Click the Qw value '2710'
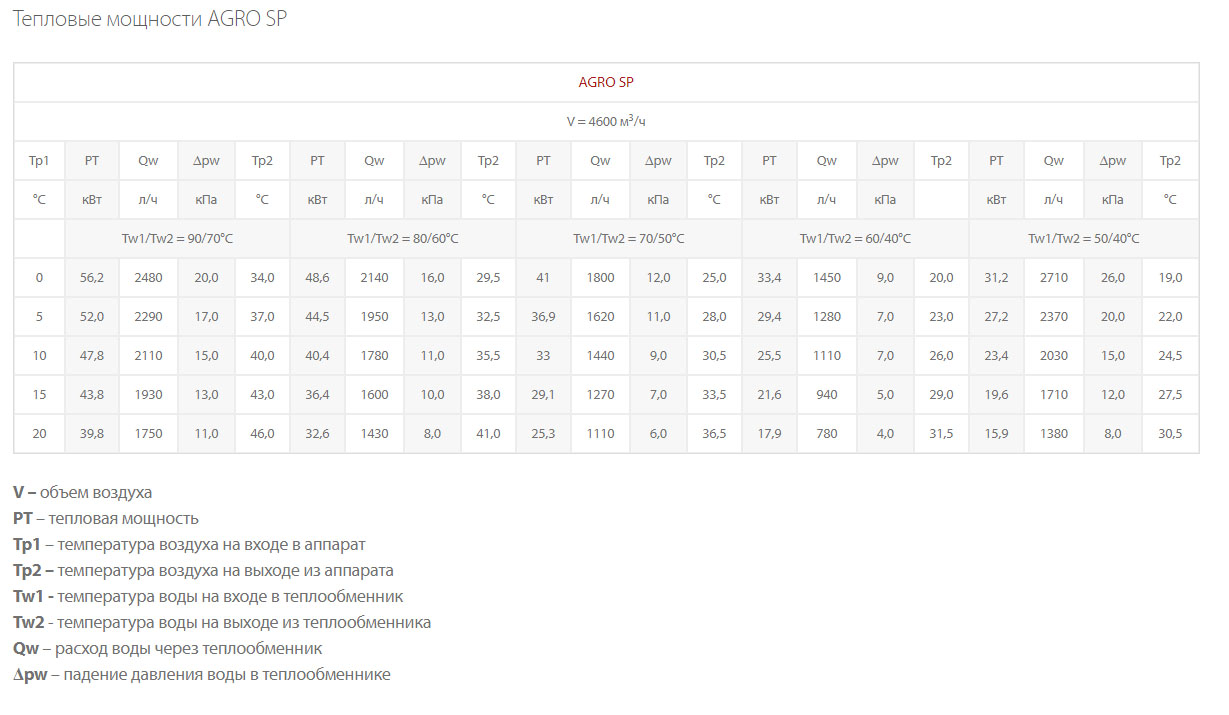1229x715 pixels. coord(1054,277)
